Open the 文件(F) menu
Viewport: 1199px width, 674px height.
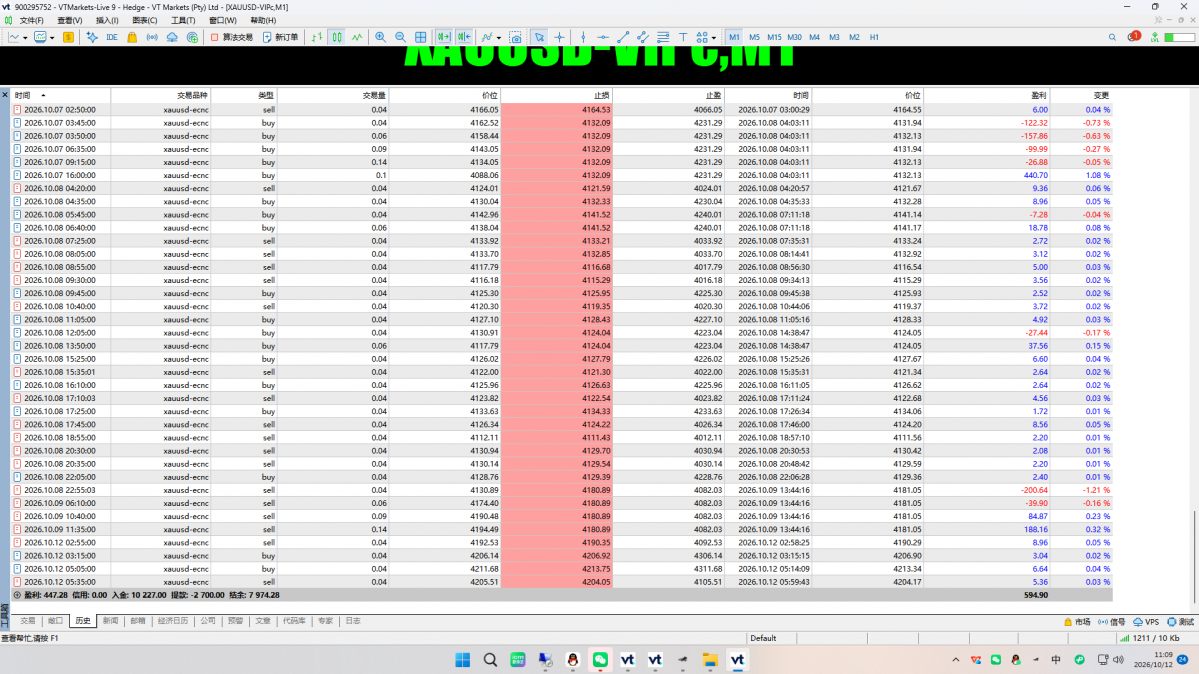(x=31, y=21)
